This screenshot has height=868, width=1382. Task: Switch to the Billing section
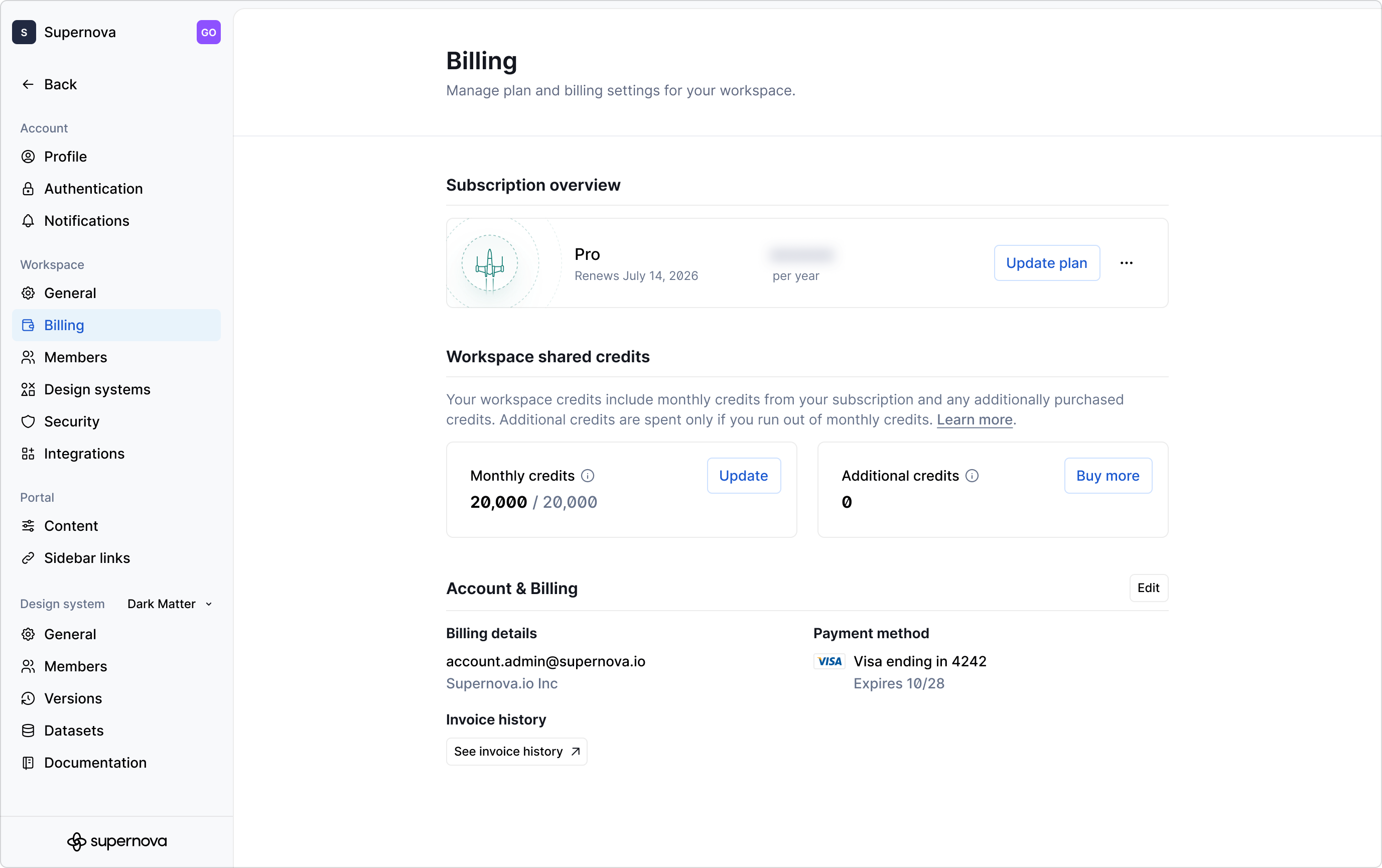[x=64, y=325]
